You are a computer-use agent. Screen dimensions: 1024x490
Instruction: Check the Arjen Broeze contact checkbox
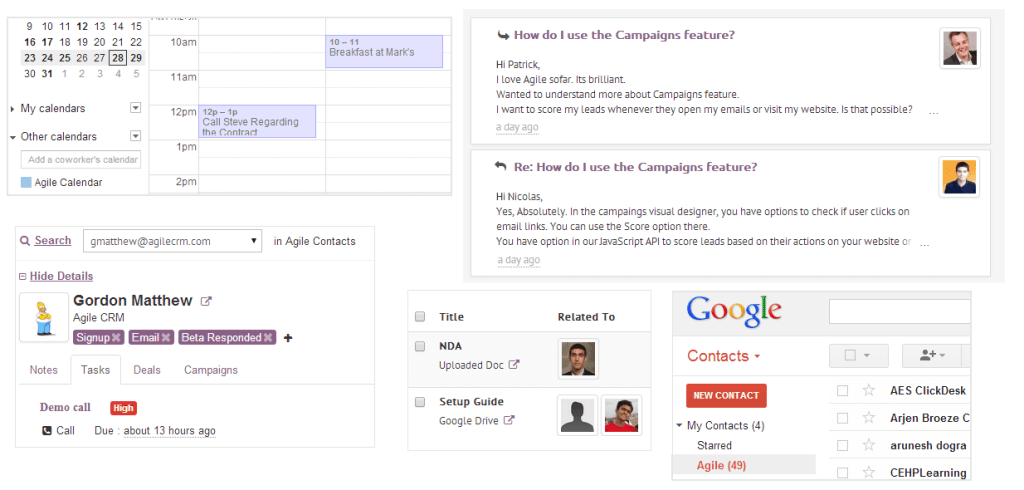[843, 418]
